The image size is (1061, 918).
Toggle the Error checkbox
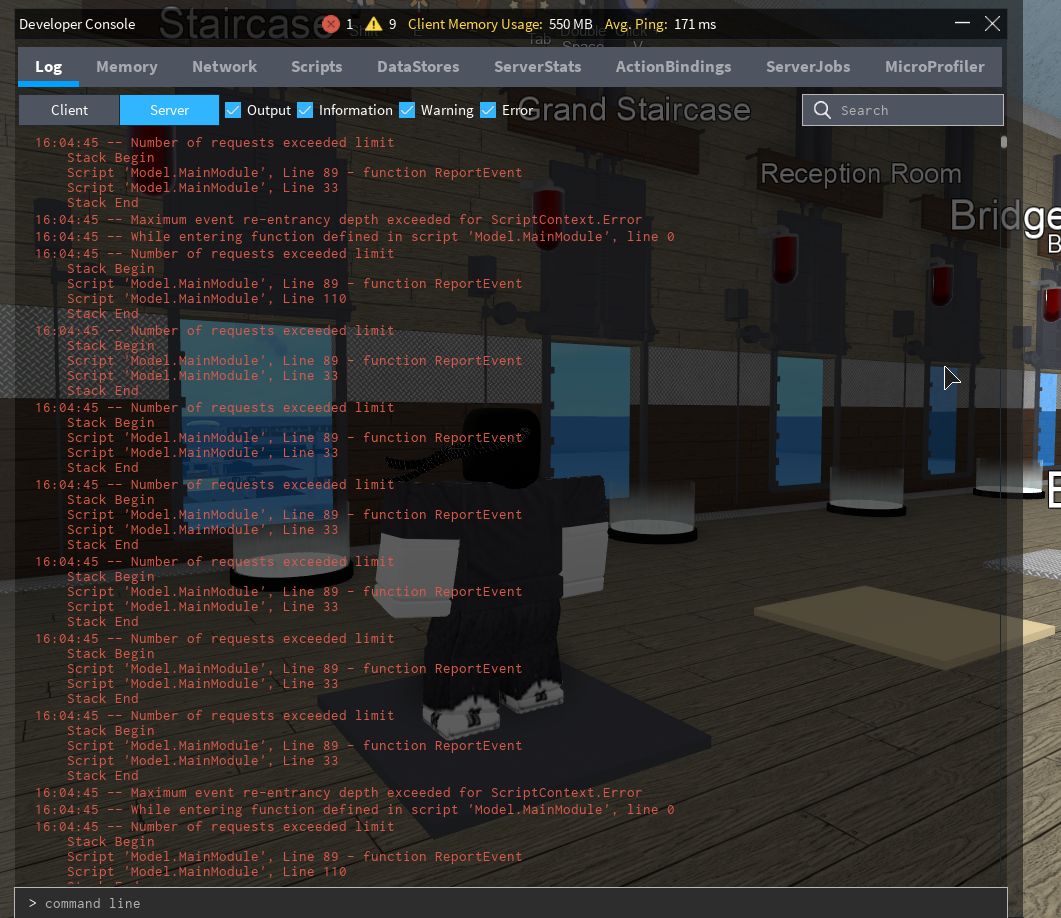(x=488, y=110)
